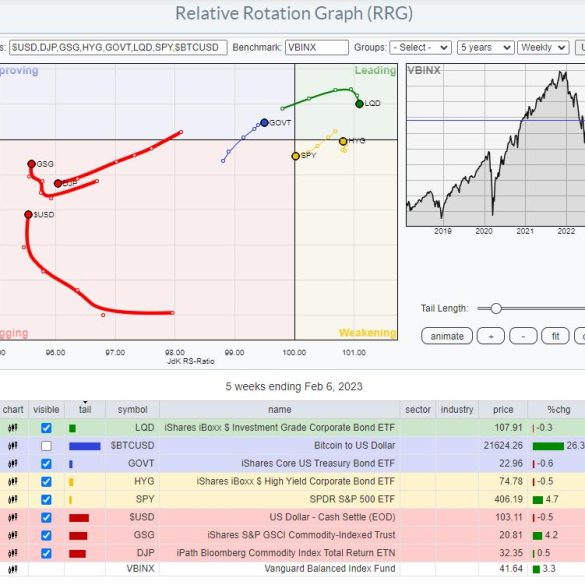Open chart icon for $BTCUSD row
585x585 pixels.
(x=13, y=445)
